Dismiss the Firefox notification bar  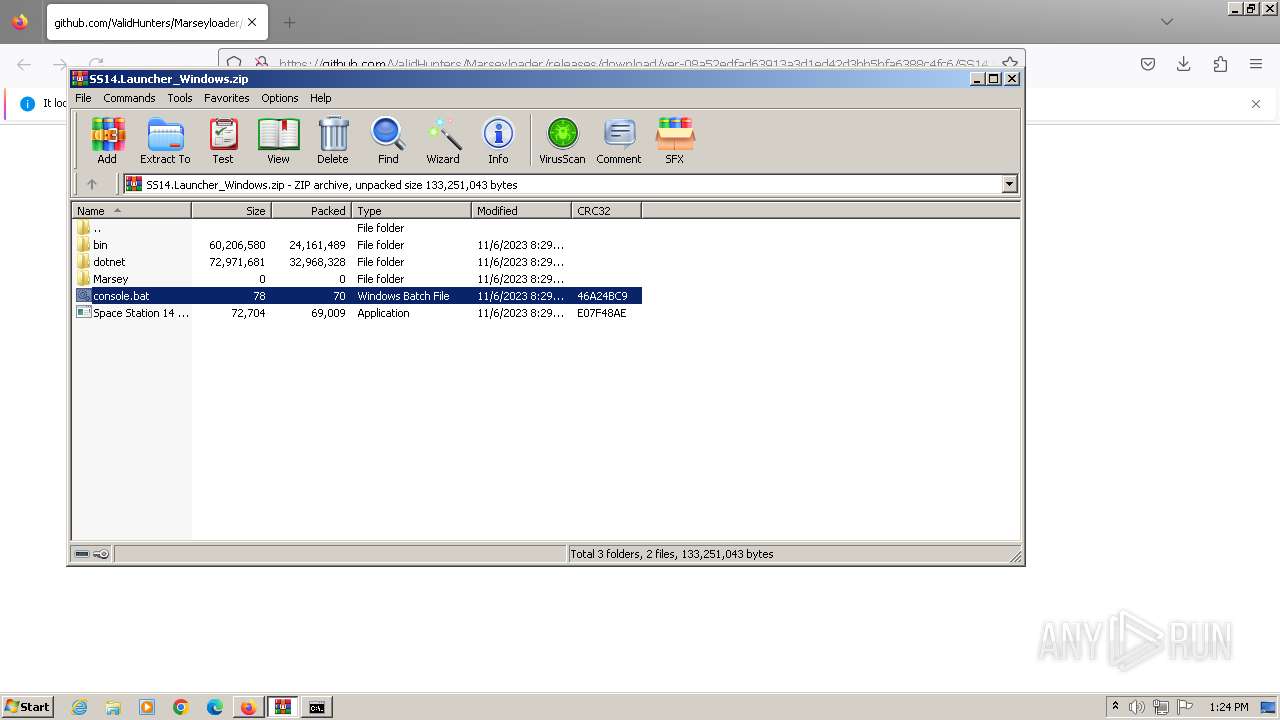pos(1256,104)
